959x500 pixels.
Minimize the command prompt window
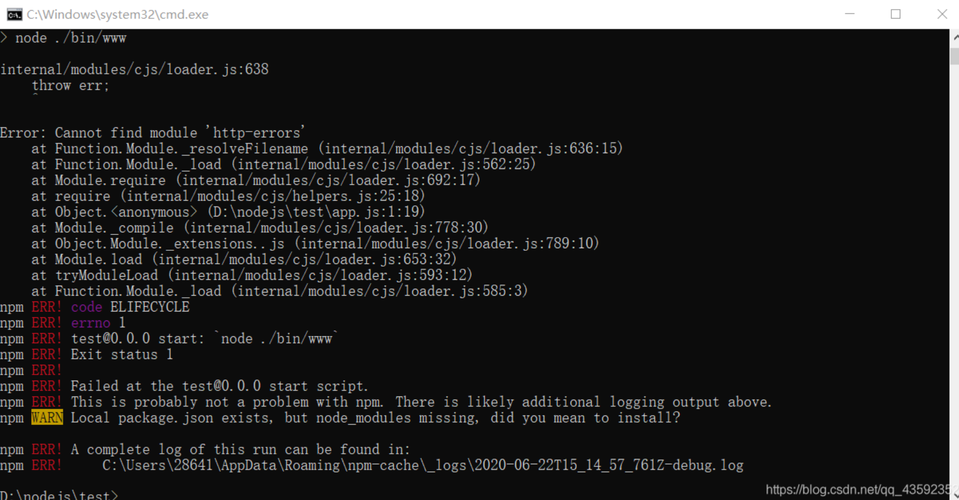click(850, 14)
